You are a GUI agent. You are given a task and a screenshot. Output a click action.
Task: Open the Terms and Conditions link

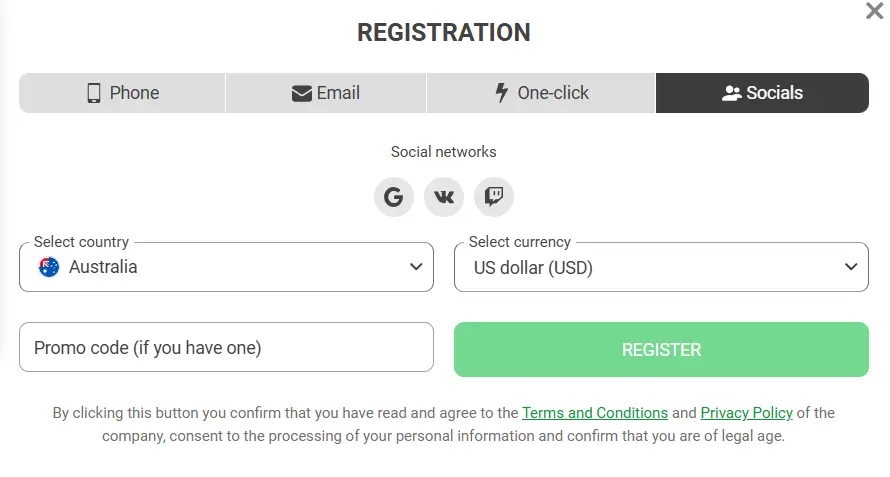(x=595, y=413)
